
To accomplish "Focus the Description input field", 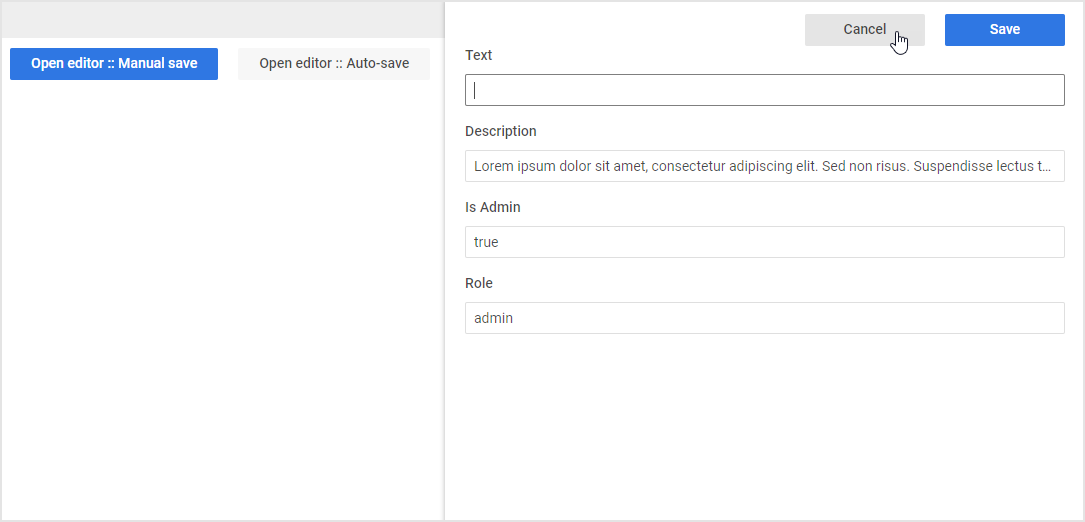I will pos(764,166).
